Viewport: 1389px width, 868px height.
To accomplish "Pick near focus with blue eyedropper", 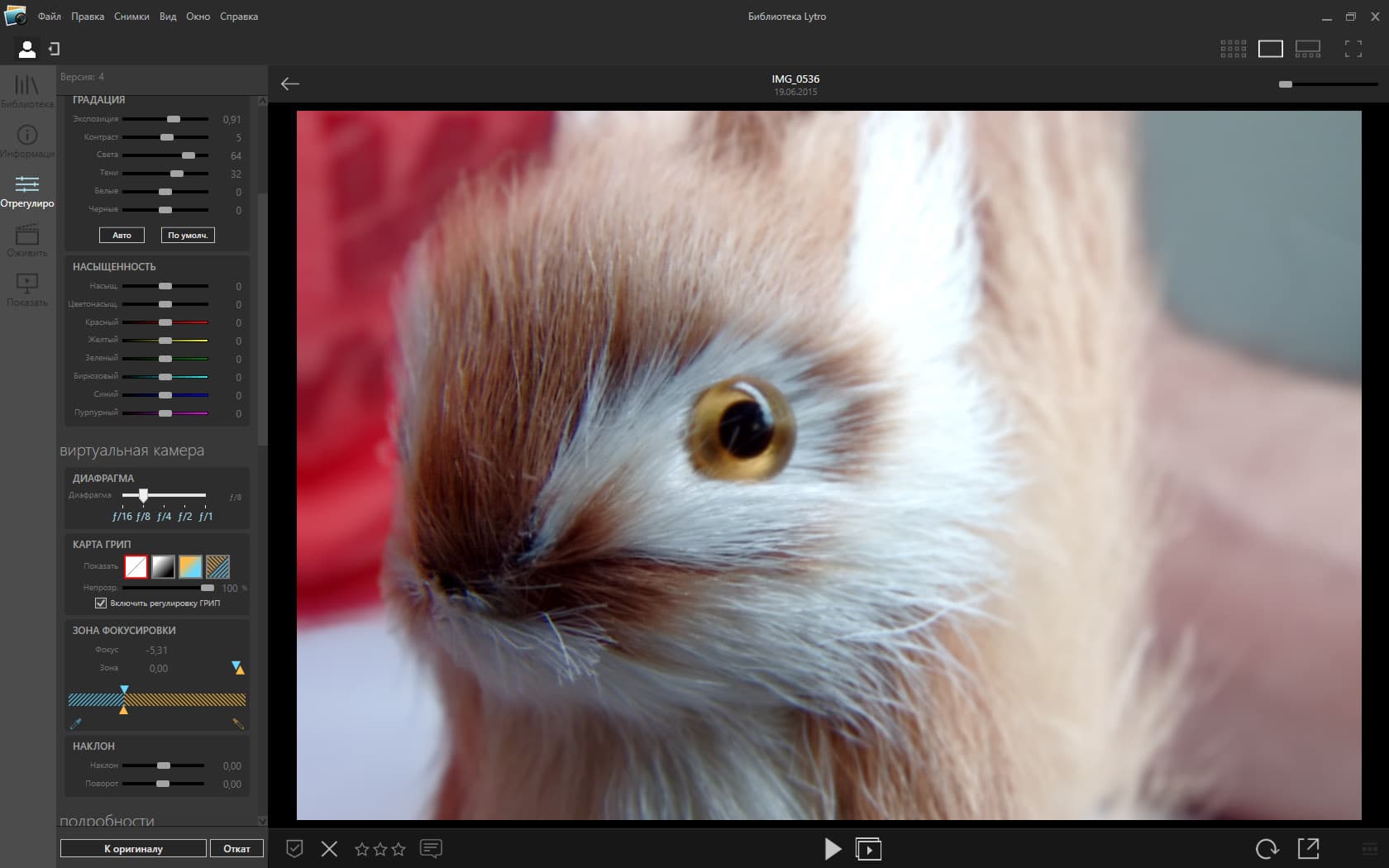I will tap(76, 723).
